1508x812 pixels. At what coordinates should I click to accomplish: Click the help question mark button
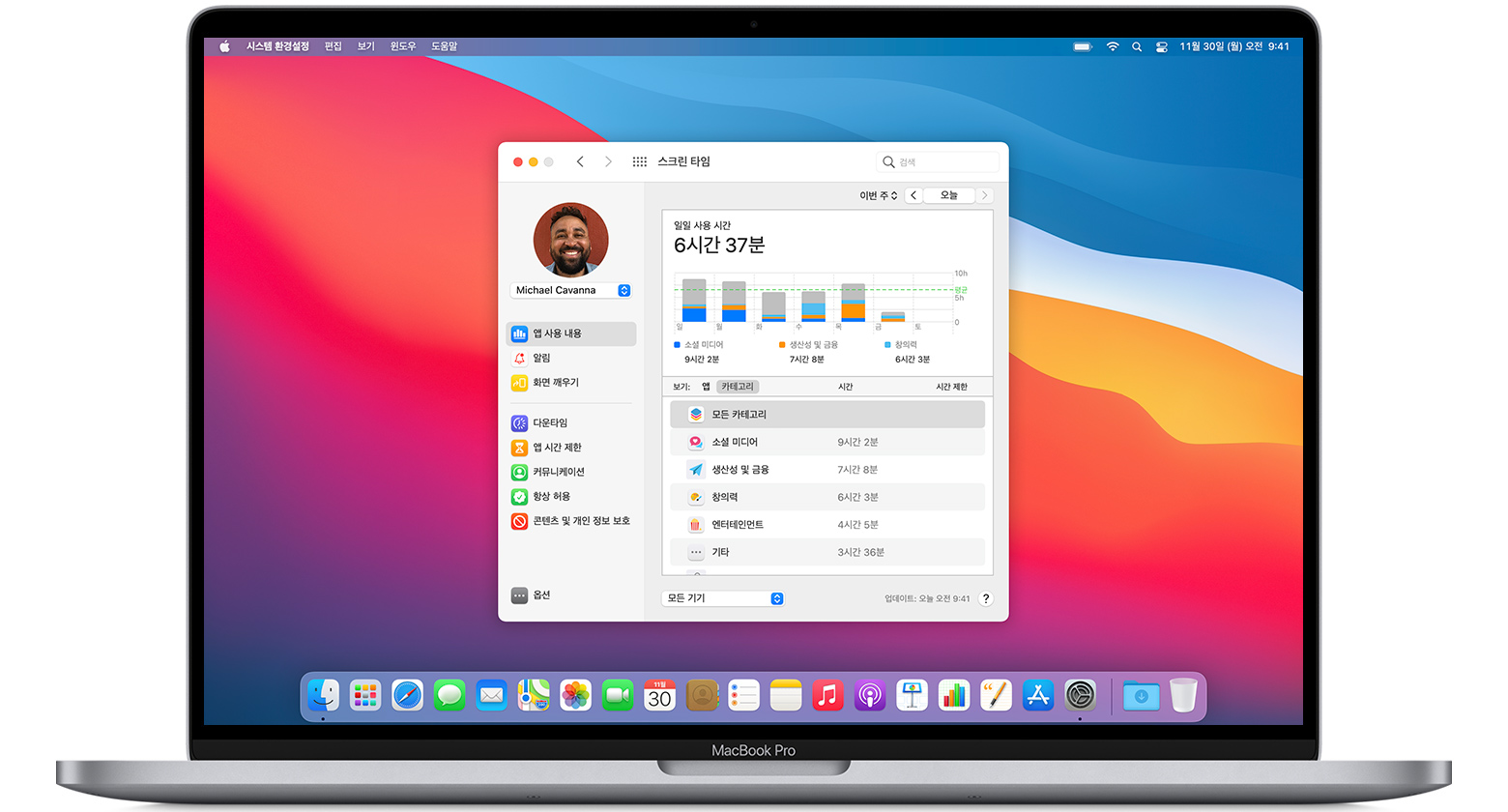point(986,597)
